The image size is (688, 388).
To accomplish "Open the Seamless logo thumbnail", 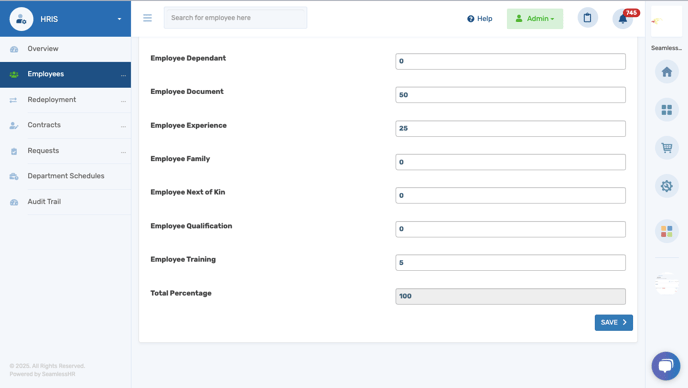I will click(666, 21).
